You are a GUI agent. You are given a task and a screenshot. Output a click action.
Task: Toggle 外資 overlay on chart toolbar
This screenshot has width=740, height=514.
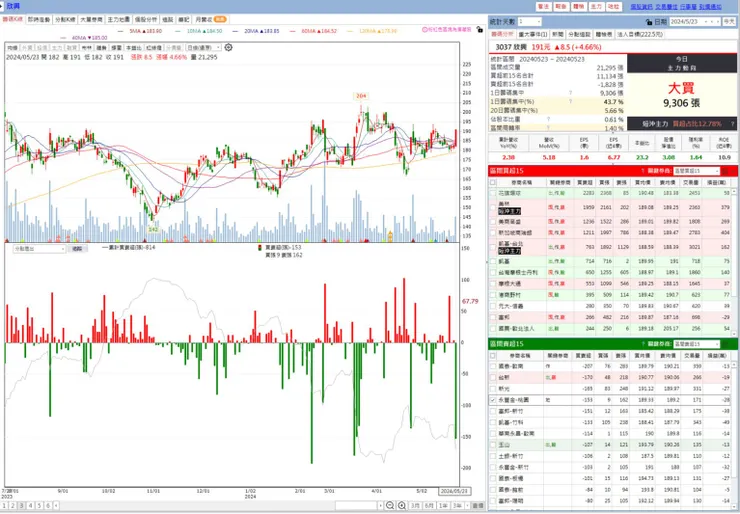tap(27, 48)
